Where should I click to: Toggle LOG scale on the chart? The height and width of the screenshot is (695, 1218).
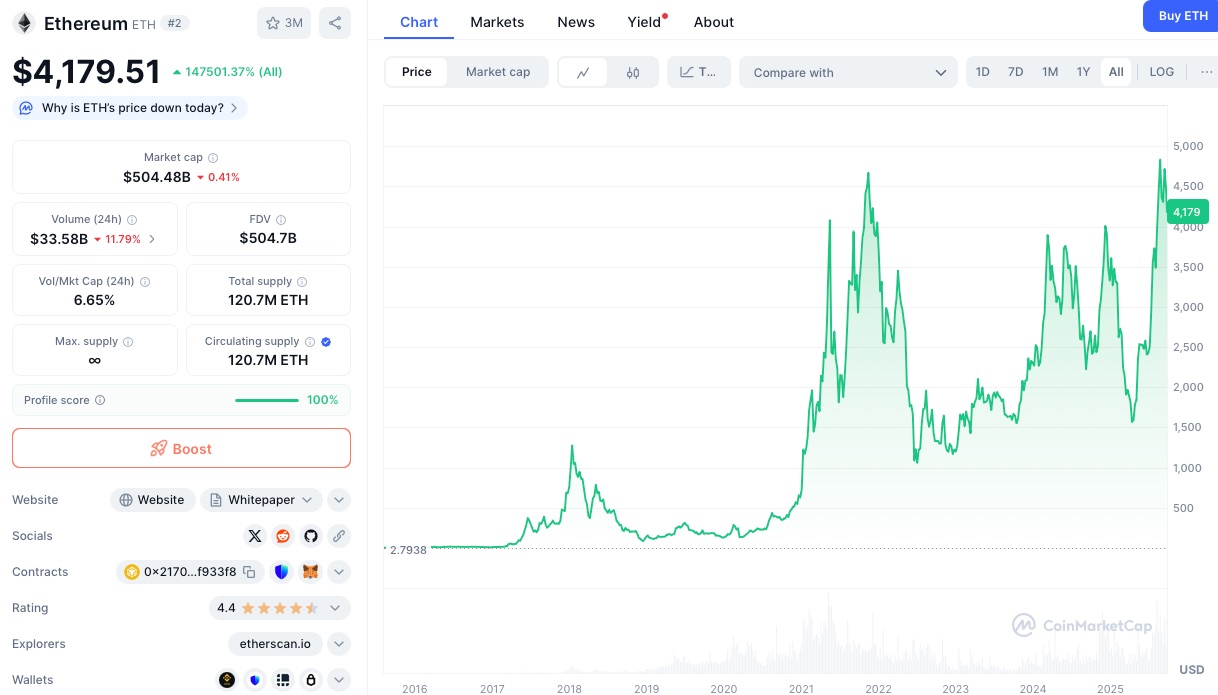pos(1162,72)
